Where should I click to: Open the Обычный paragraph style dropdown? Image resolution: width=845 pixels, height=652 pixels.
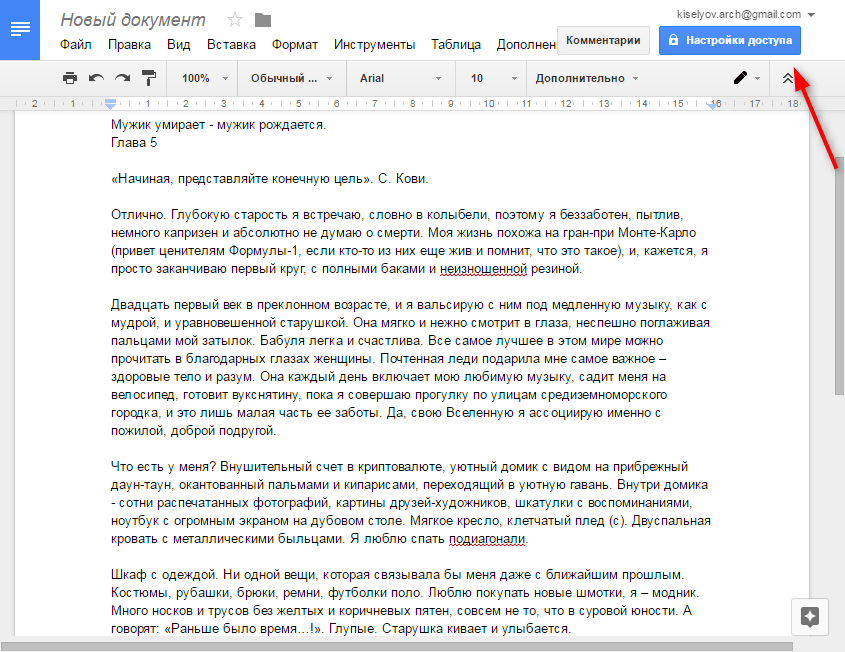(291, 78)
